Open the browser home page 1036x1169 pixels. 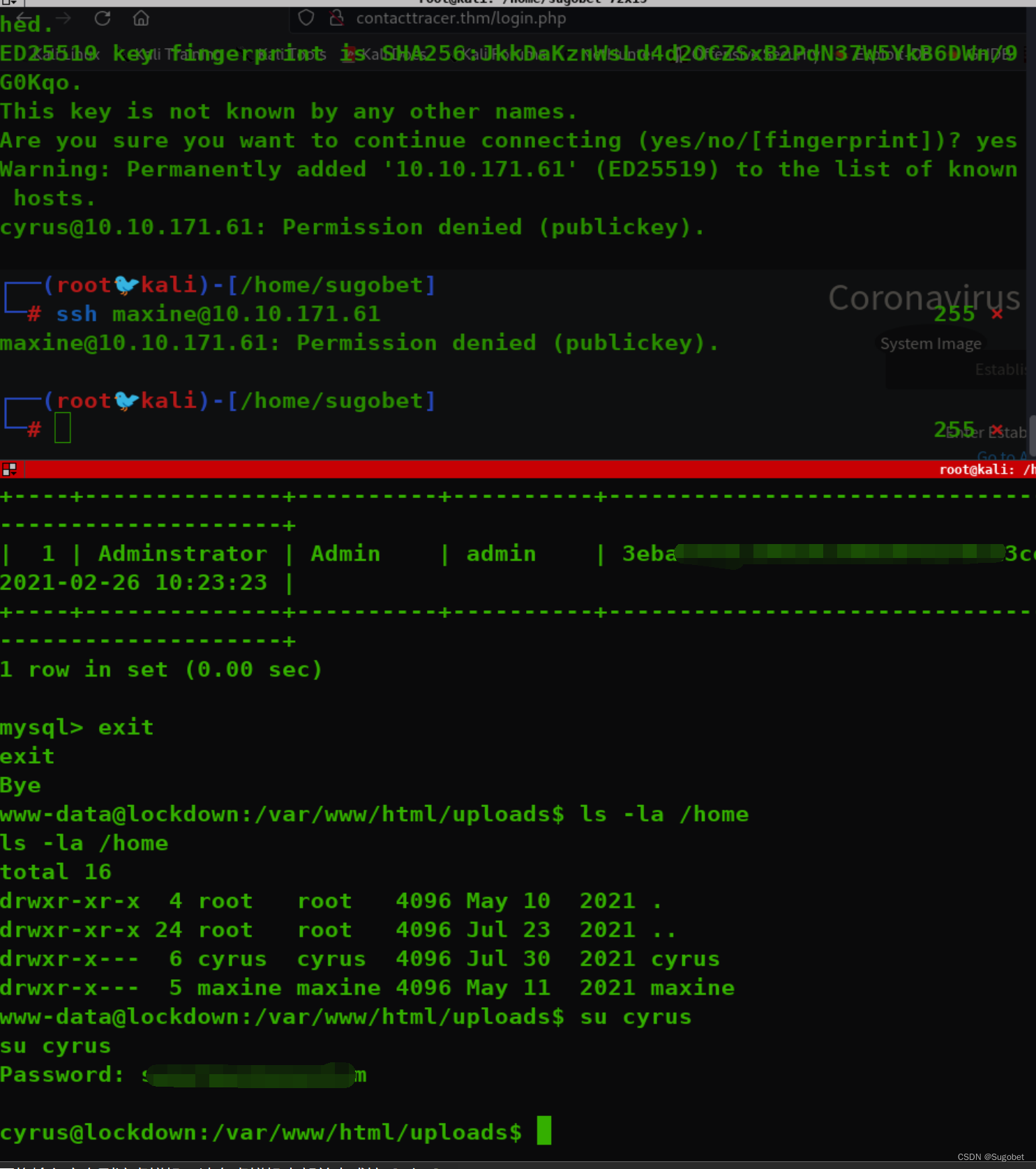coord(141,18)
